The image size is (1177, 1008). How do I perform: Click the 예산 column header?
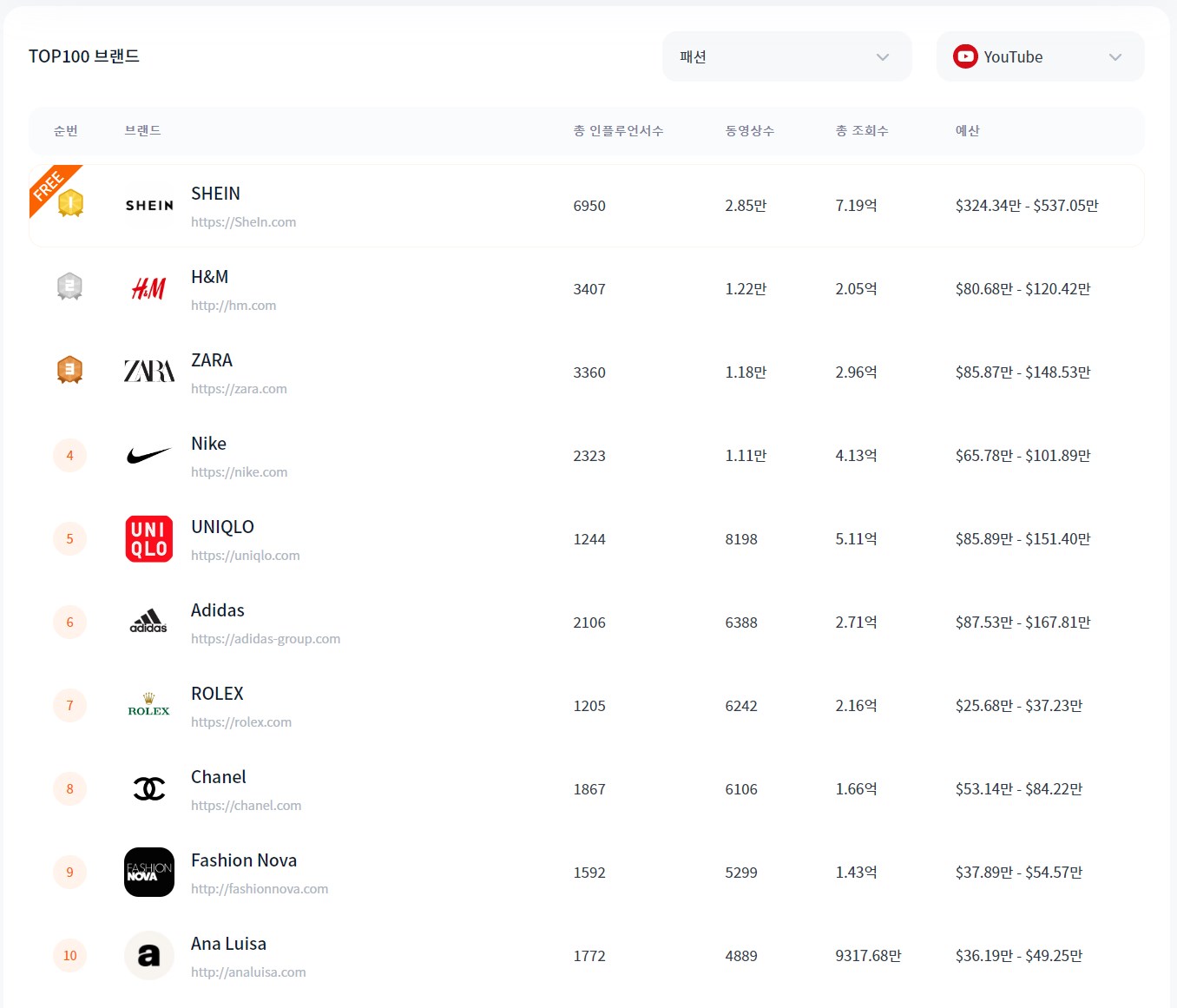[x=968, y=130]
